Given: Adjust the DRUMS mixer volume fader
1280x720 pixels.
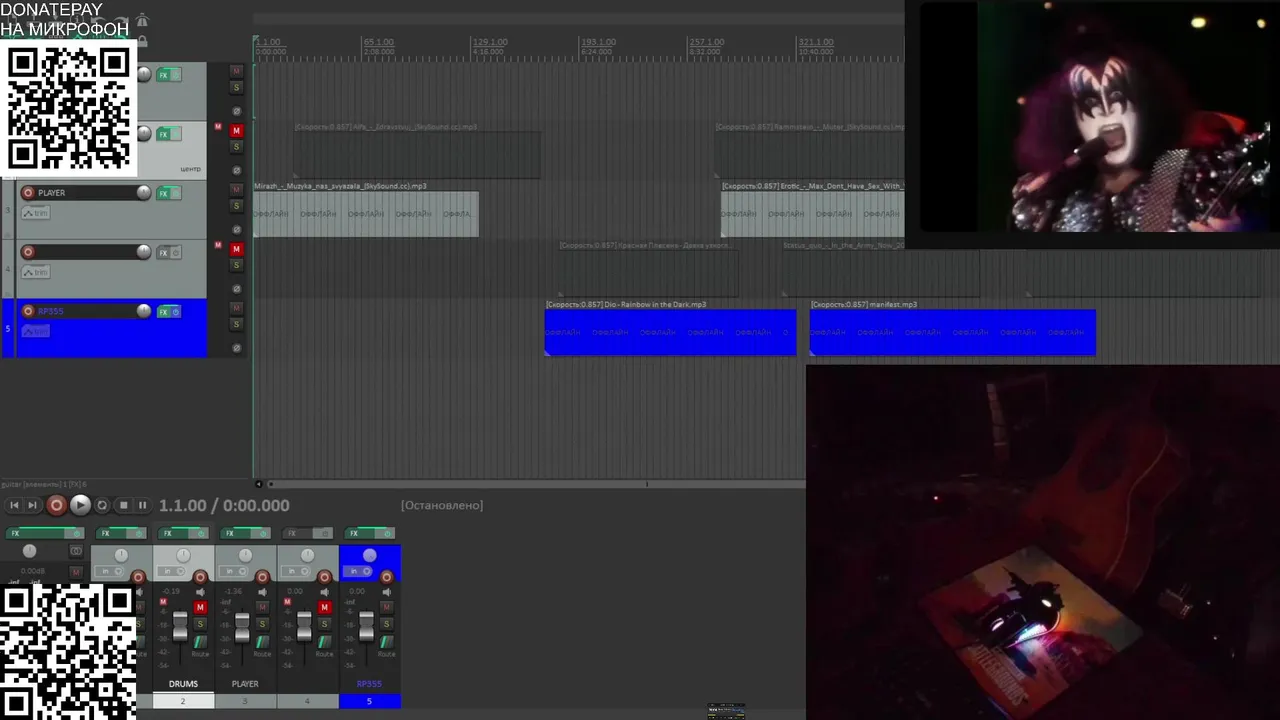Looking at the screenshot, I should (180, 627).
